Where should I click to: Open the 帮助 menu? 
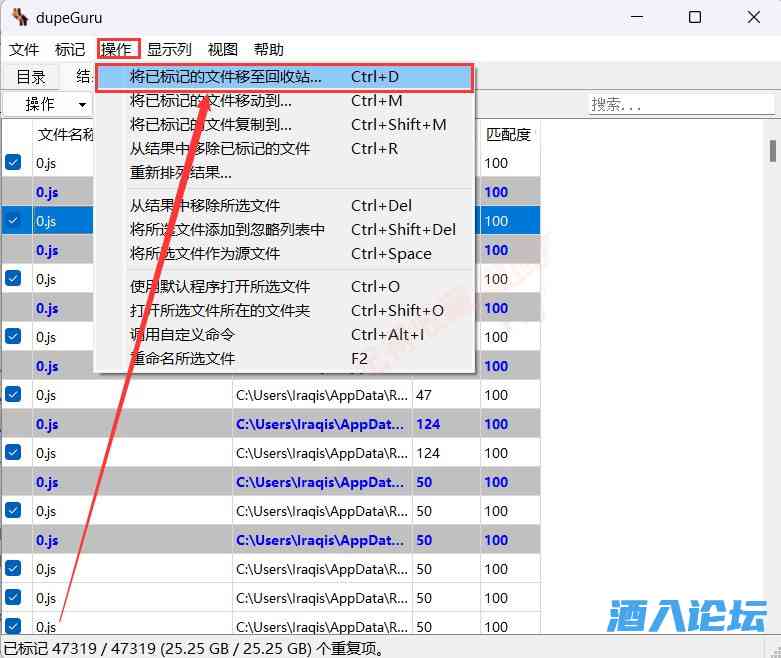269,49
